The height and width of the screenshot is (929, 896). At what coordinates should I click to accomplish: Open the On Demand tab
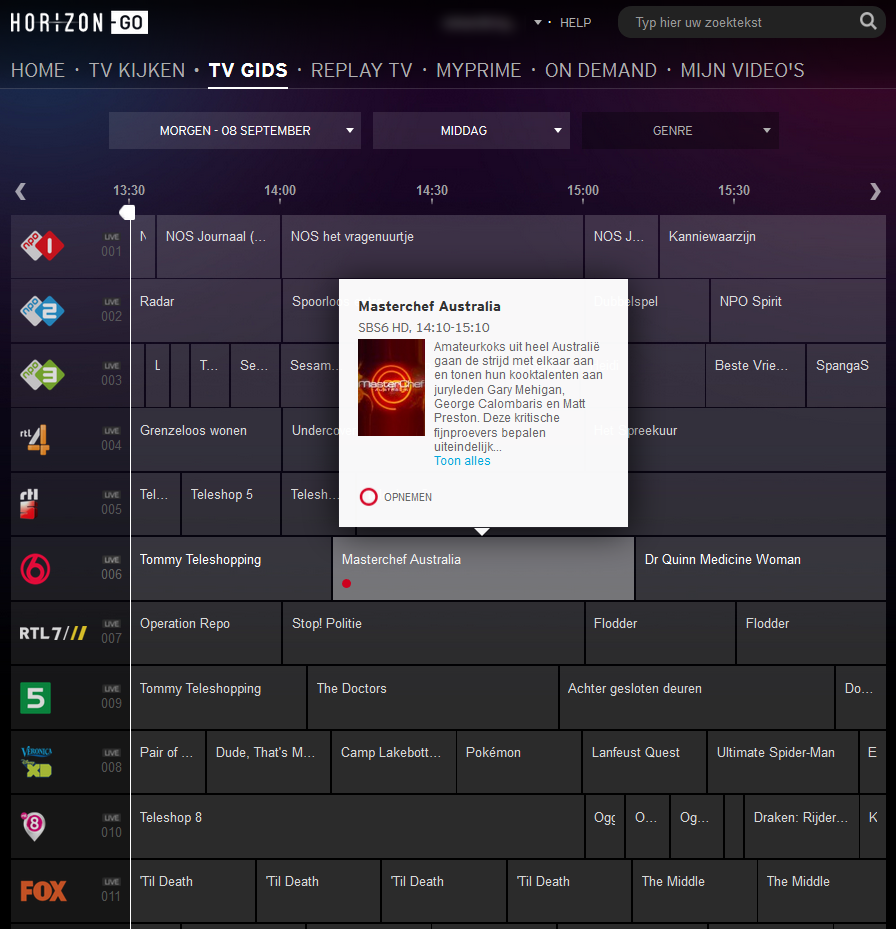coord(601,71)
